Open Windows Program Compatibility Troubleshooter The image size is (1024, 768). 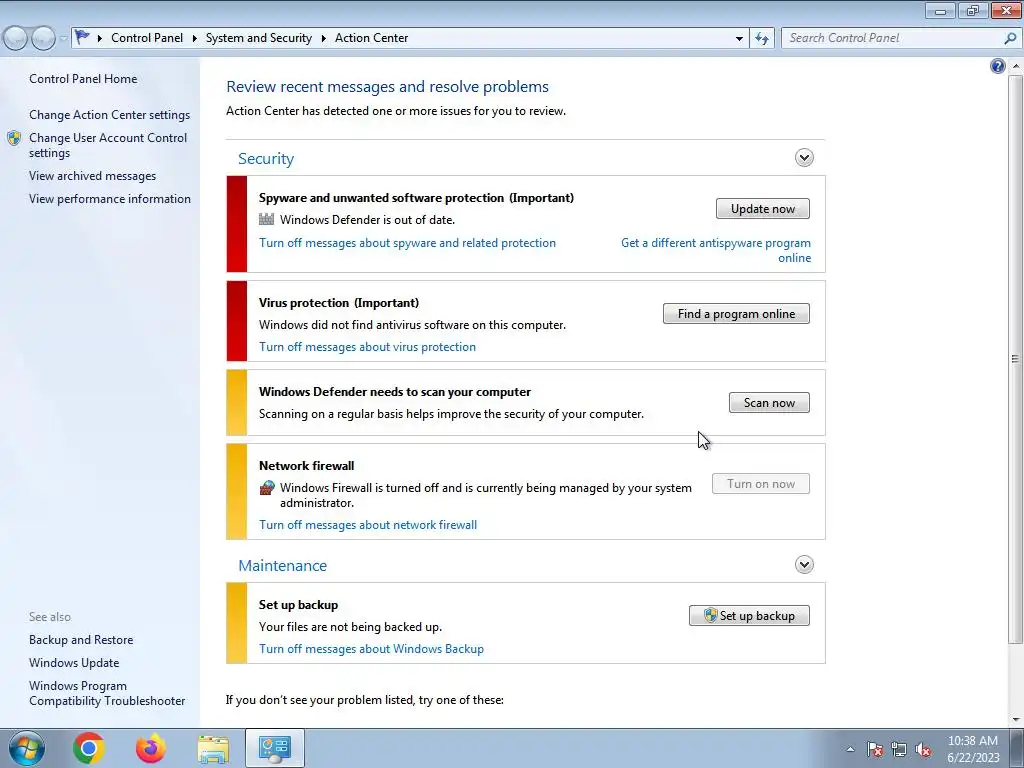pyautogui.click(x=107, y=694)
